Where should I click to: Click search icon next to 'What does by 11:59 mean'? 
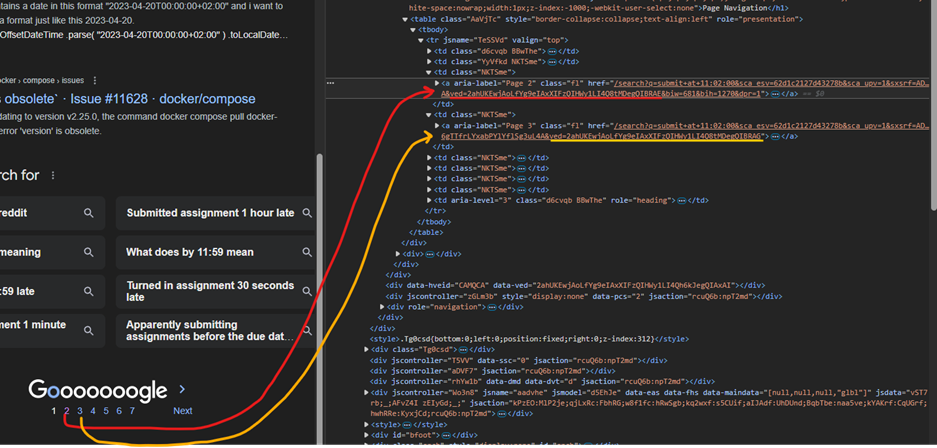click(x=307, y=252)
